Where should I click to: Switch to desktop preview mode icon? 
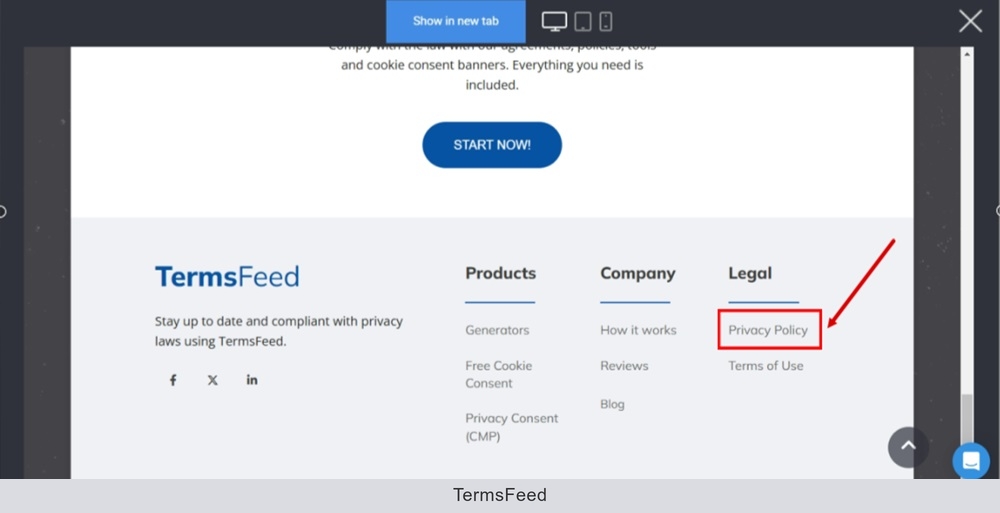click(x=554, y=21)
